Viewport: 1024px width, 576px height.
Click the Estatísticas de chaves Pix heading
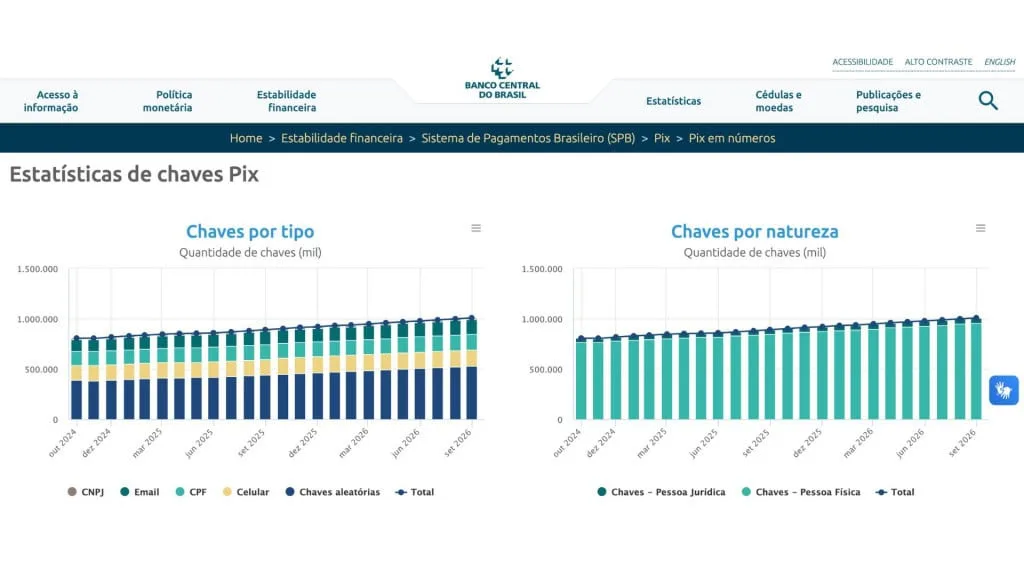click(x=134, y=174)
